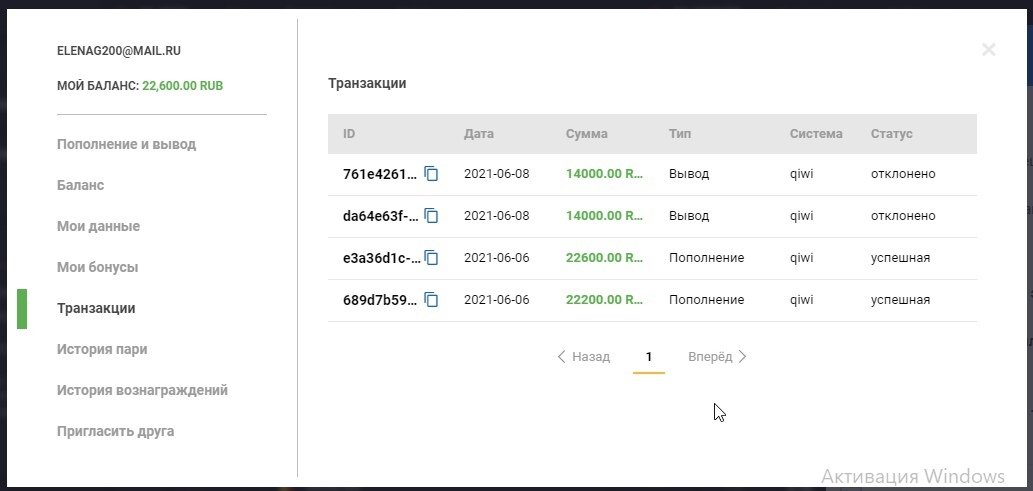Click the Сумма column header
Image resolution: width=1033 pixels, height=491 pixels.
[x=586, y=134]
